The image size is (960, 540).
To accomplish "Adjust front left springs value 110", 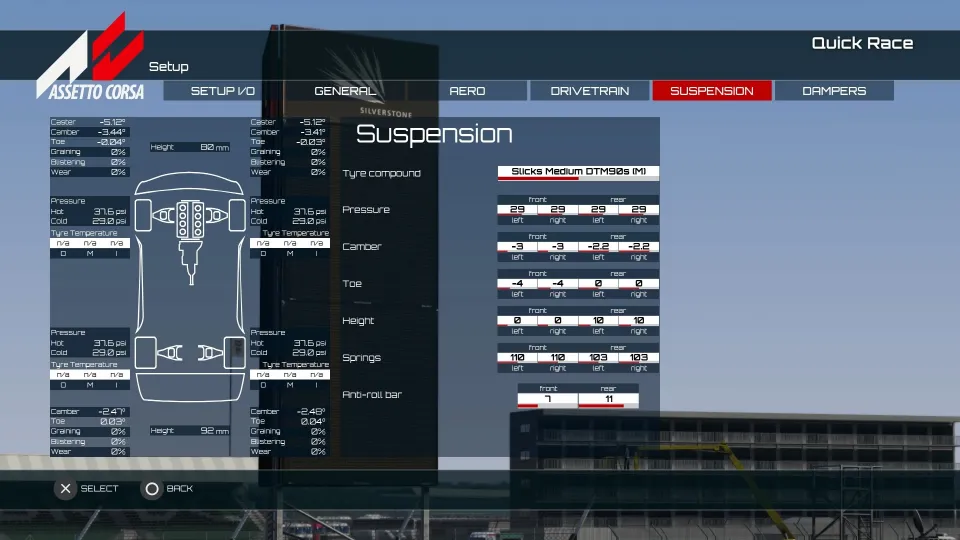I will point(517,358).
